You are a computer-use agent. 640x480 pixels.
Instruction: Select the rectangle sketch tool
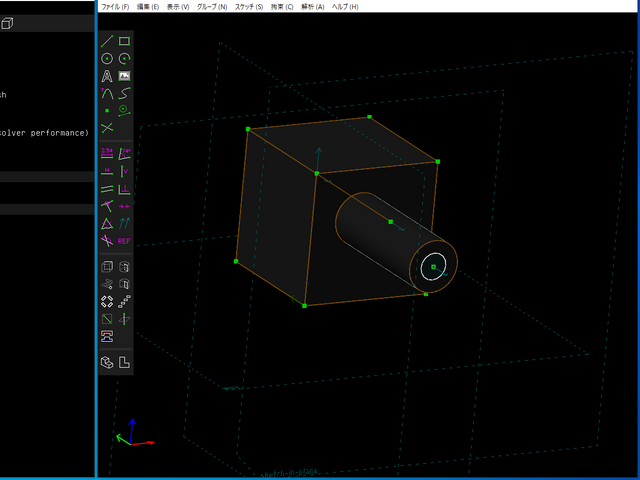tap(124, 42)
